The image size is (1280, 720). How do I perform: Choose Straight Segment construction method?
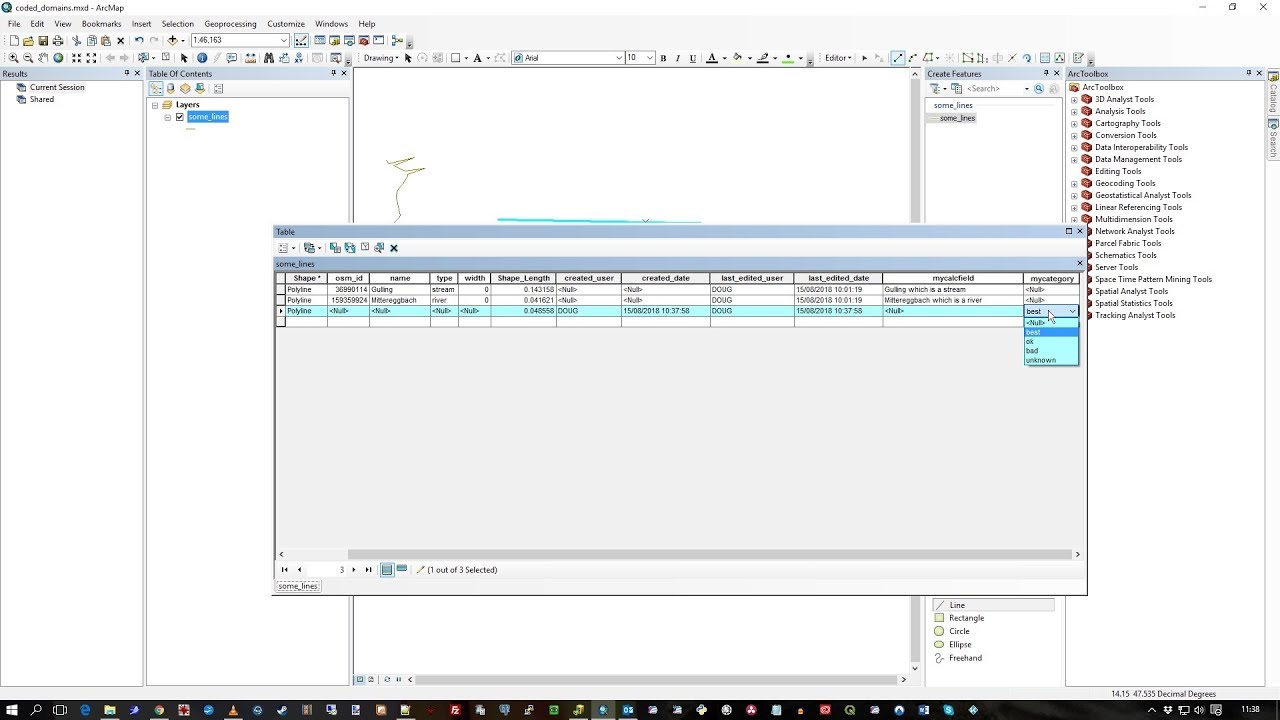(x=897, y=58)
